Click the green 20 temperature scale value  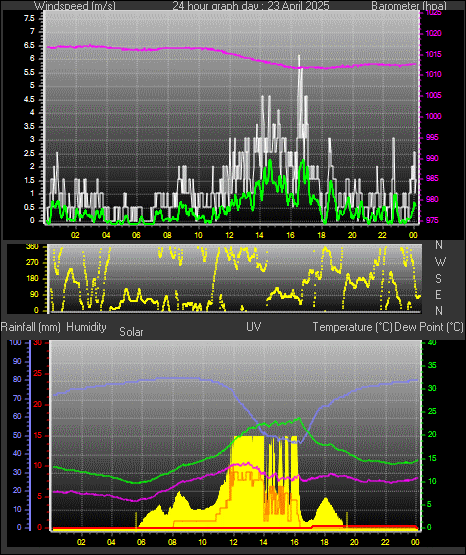(x=432, y=435)
